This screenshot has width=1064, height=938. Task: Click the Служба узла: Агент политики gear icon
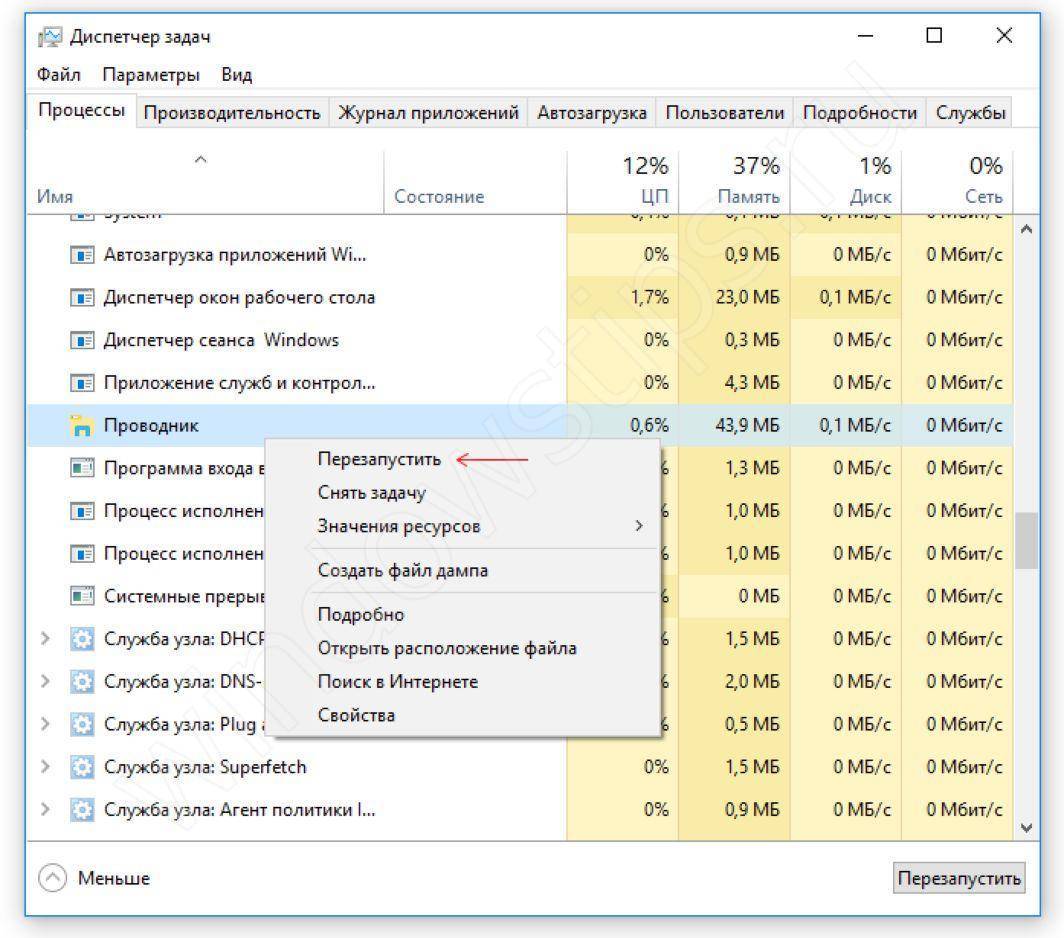point(82,810)
